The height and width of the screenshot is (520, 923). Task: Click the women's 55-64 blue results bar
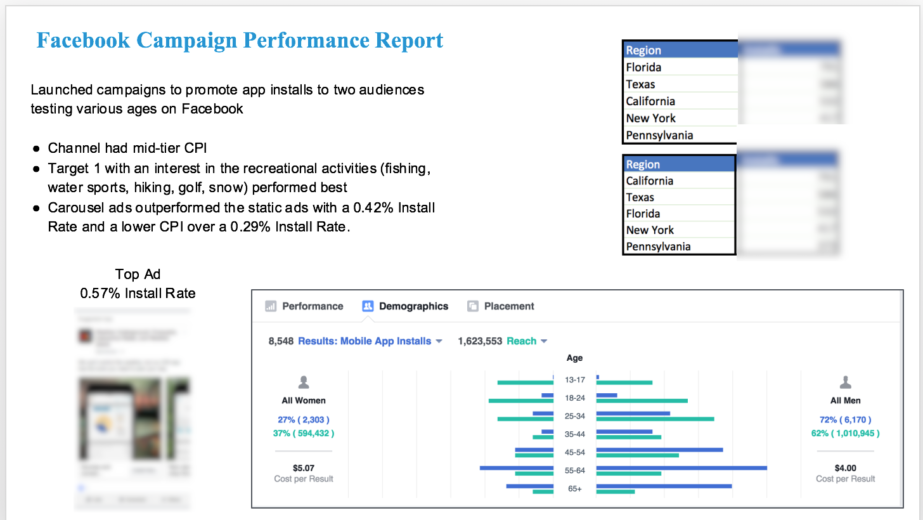coord(516,468)
